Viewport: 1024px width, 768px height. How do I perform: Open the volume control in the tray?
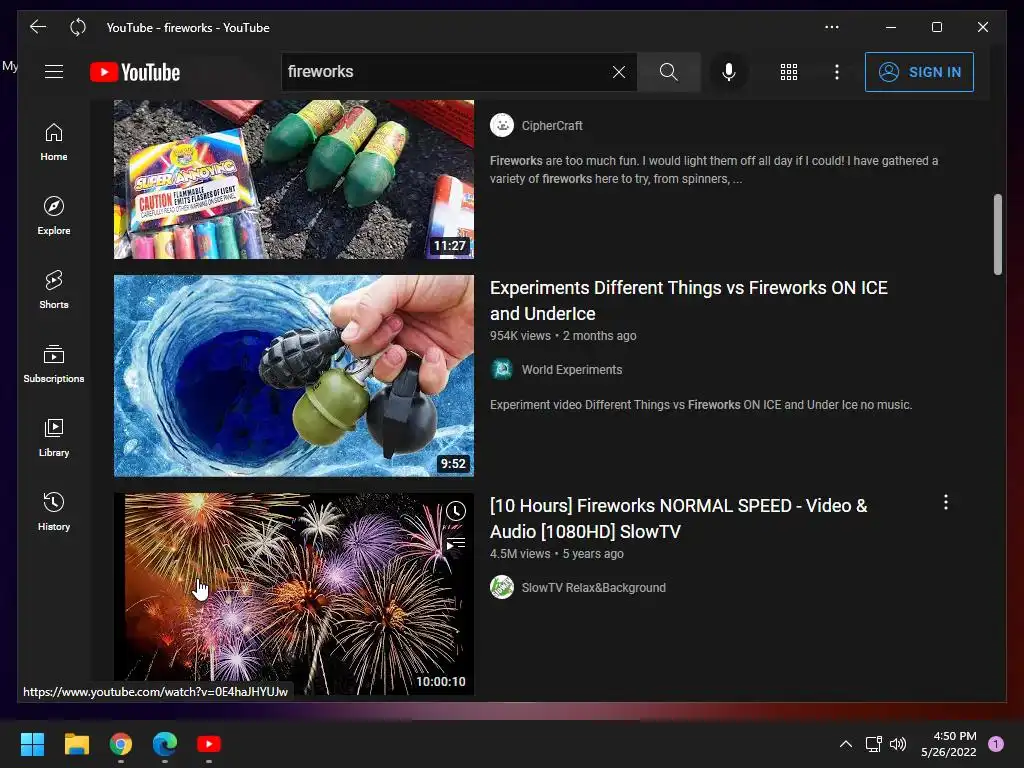click(898, 744)
